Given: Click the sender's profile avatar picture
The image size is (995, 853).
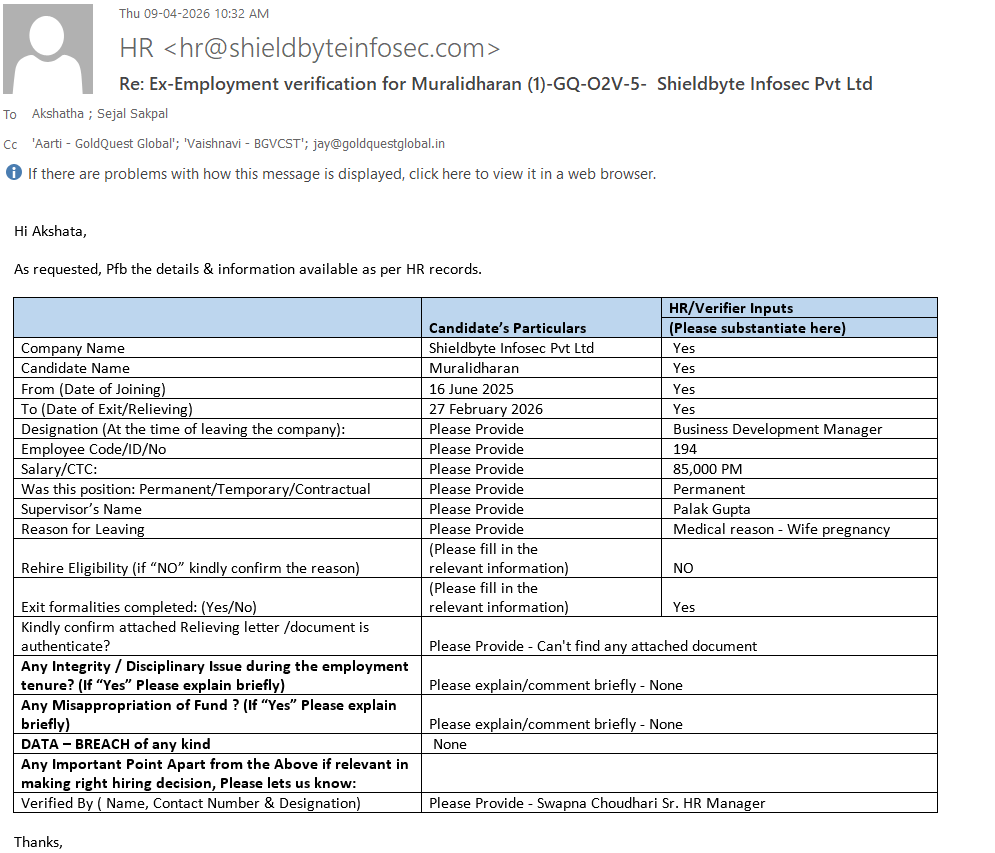Looking at the screenshot, I should tap(48, 49).
